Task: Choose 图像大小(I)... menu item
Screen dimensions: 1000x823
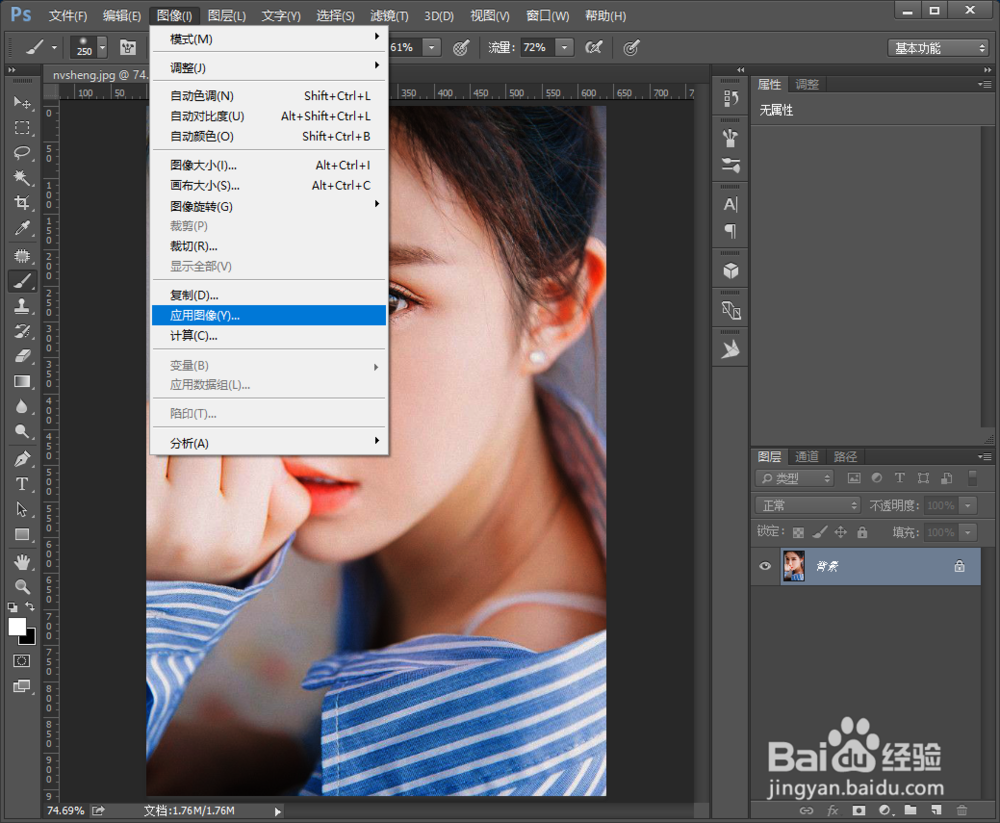Action: [269, 165]
